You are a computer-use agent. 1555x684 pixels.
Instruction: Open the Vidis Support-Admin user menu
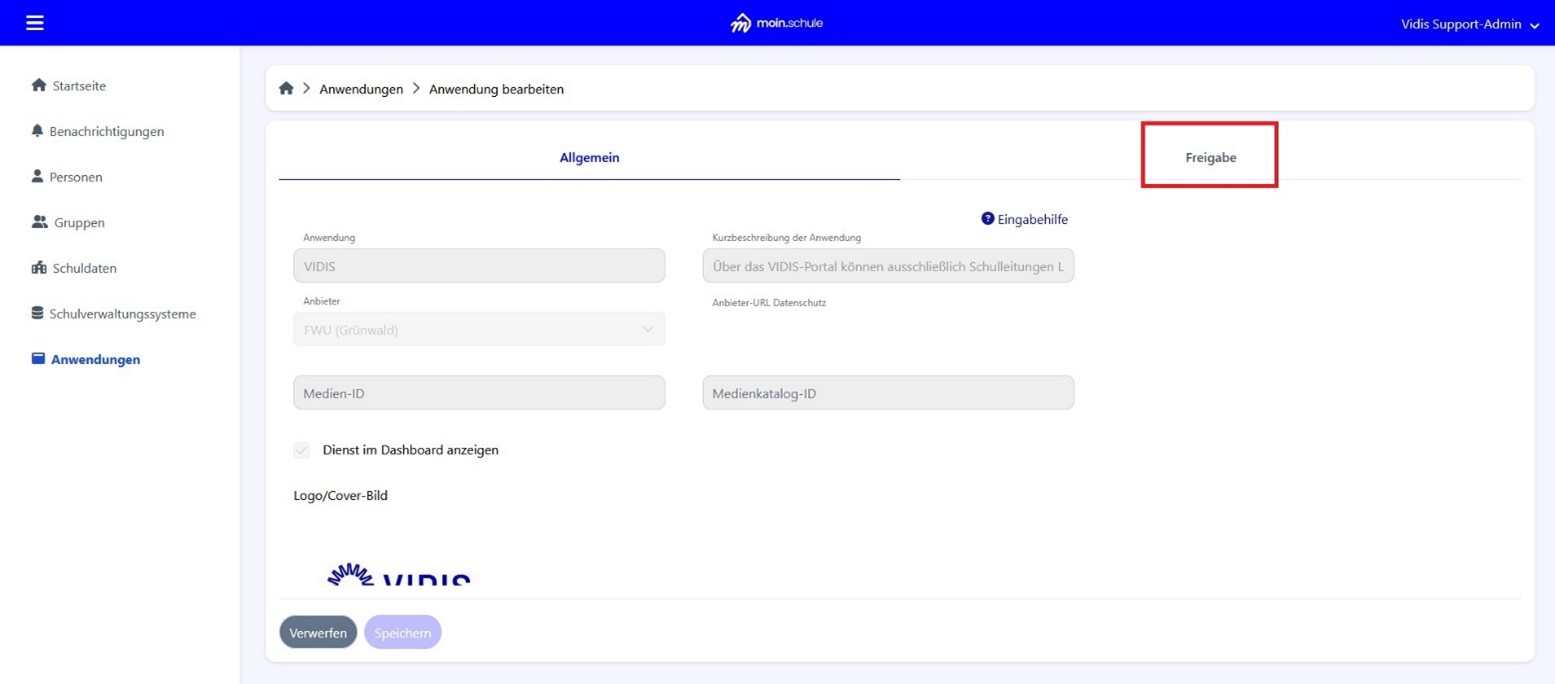pos(1469,24)
